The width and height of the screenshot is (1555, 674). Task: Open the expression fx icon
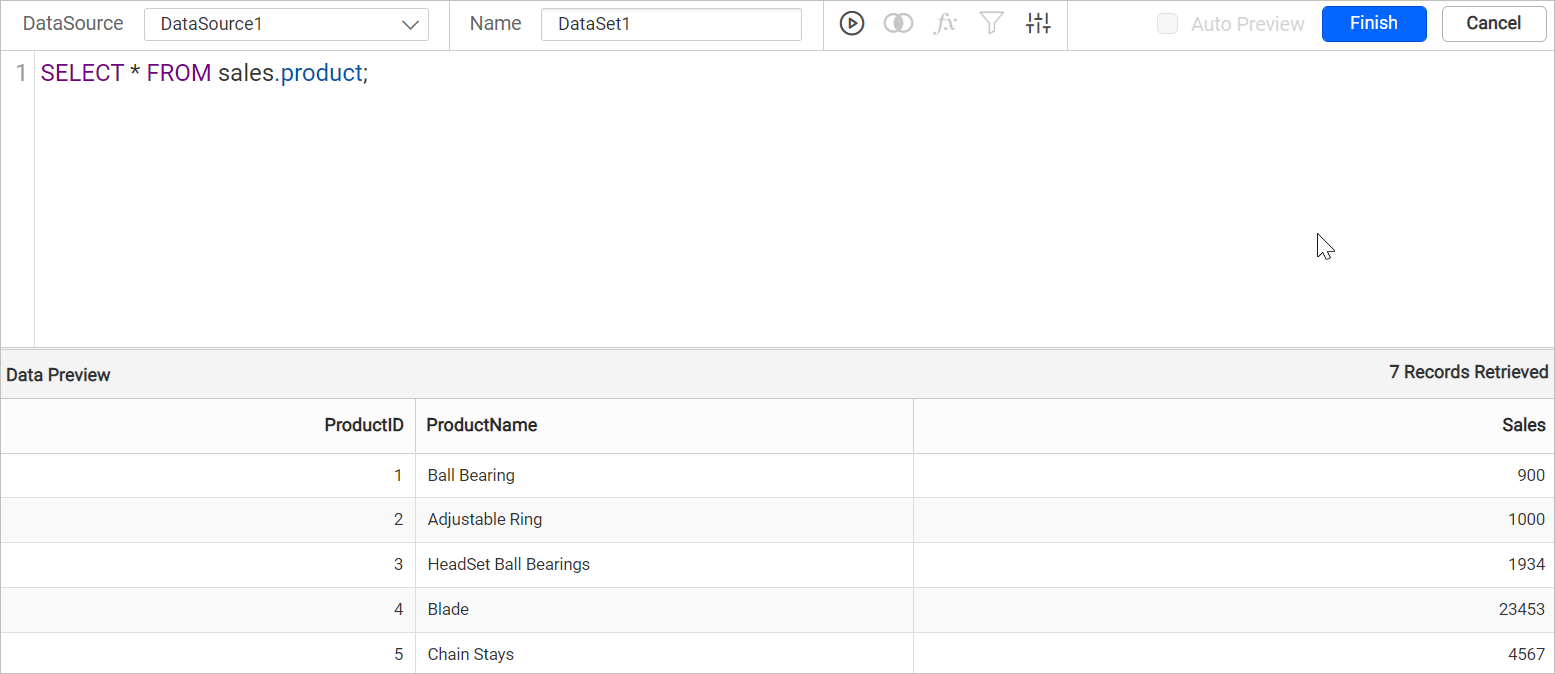point(944,24)
